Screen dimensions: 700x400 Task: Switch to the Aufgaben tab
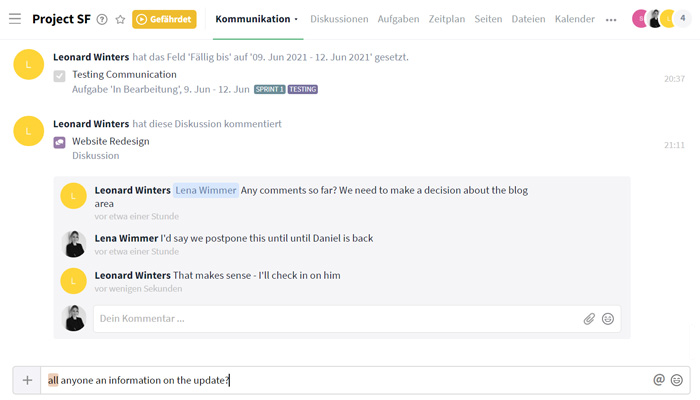[x=398, y=19]
